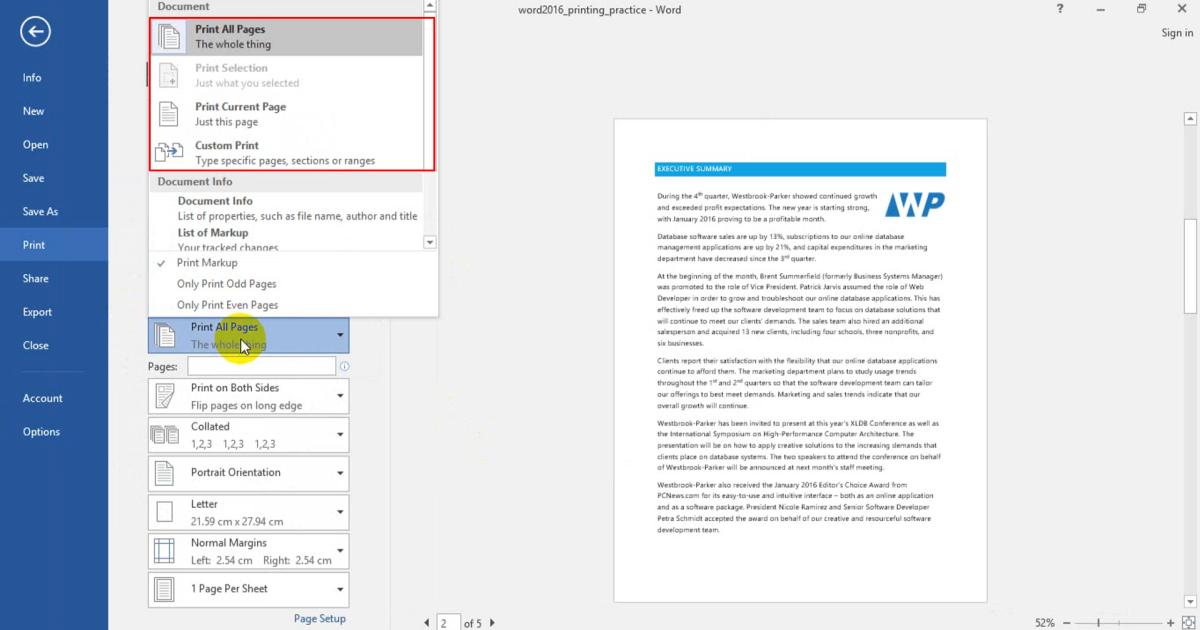Select Export in the Backstage sidebar
This screenshot has width=1200, height=630.
(x=54, y=311)
